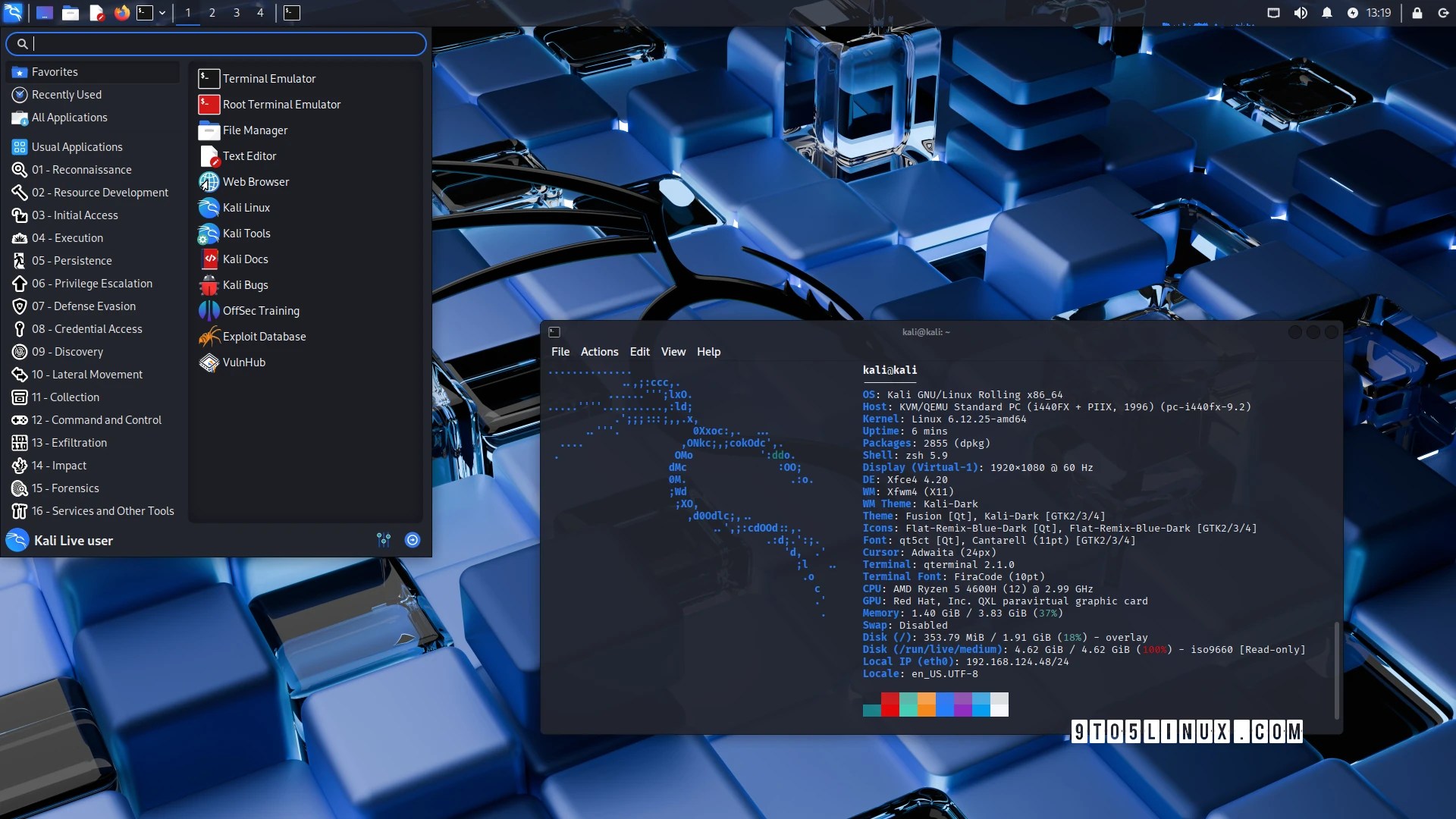Click the application menu search field
The image size is (1456, 819).
pyautogui.click(x=220, y=44)
